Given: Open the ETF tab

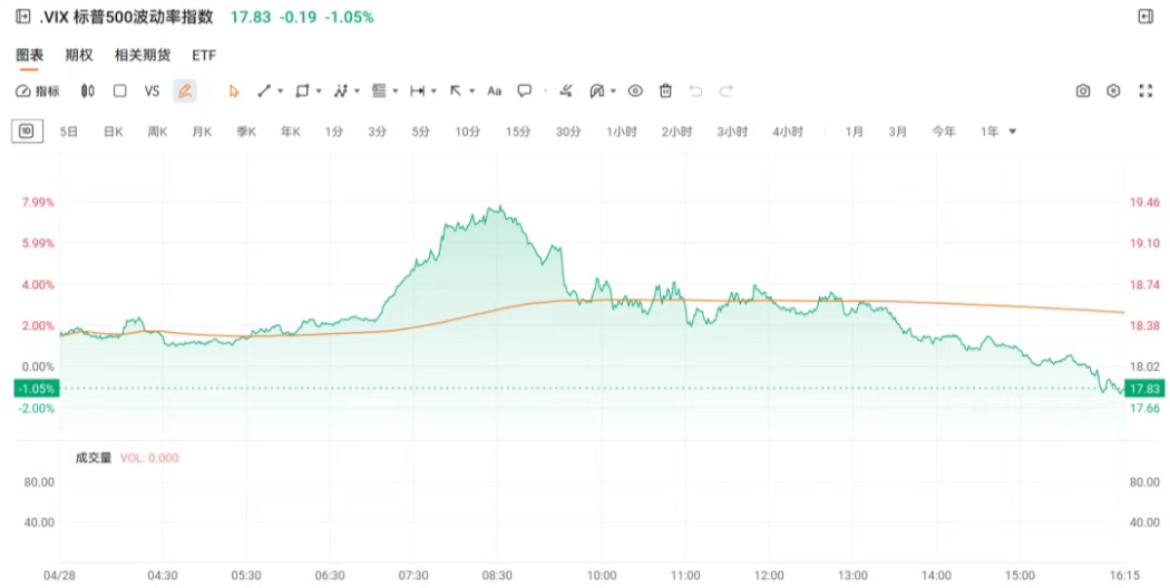Looking at the screenshot, I should tap(204, 56).
